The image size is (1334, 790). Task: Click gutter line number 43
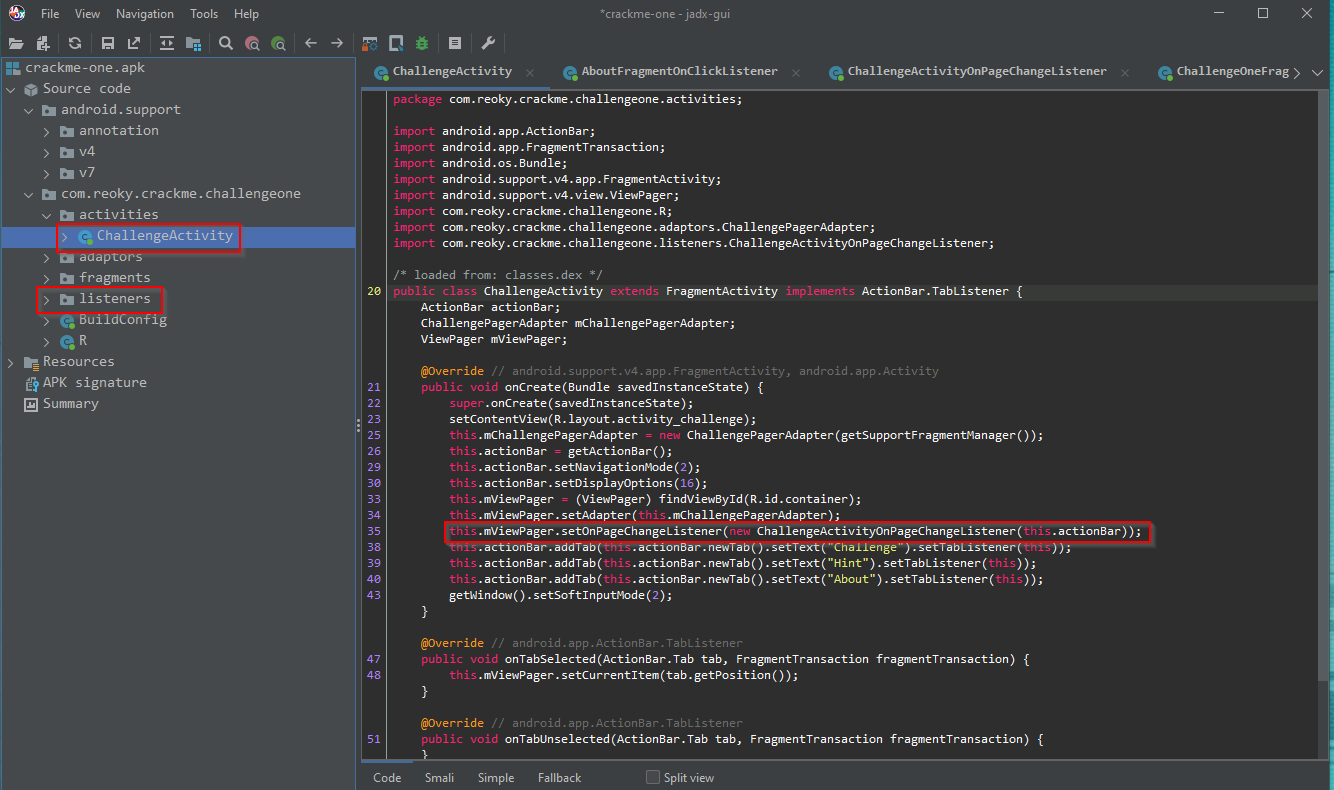click(x=374, y=595)
